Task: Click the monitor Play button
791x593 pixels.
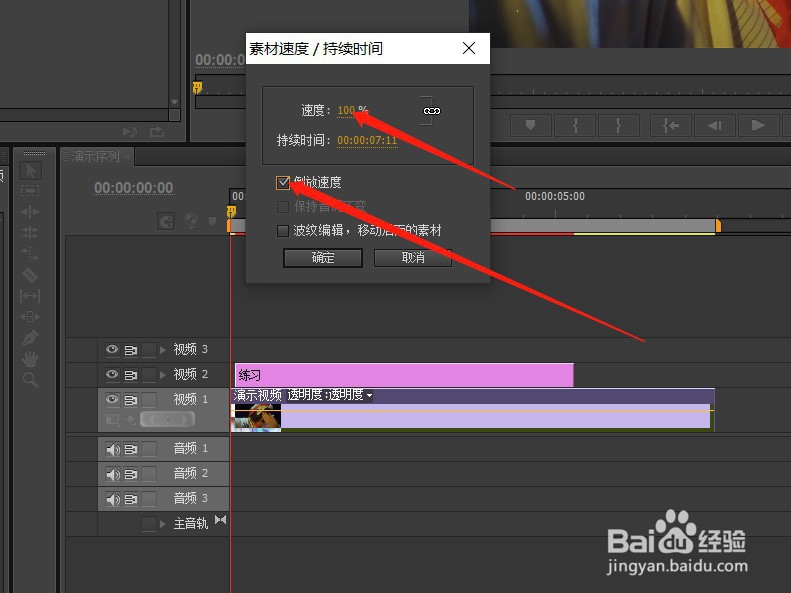Action: click(758, 125)
